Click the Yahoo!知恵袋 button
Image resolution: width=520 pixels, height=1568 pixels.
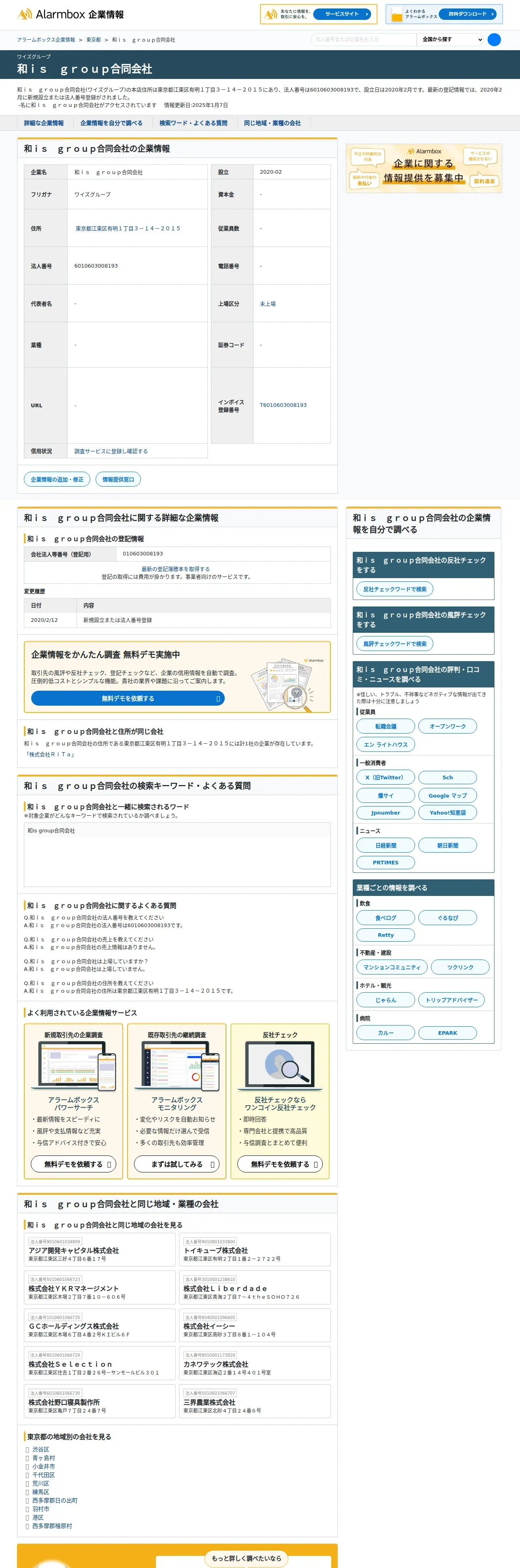coord(448,813)
